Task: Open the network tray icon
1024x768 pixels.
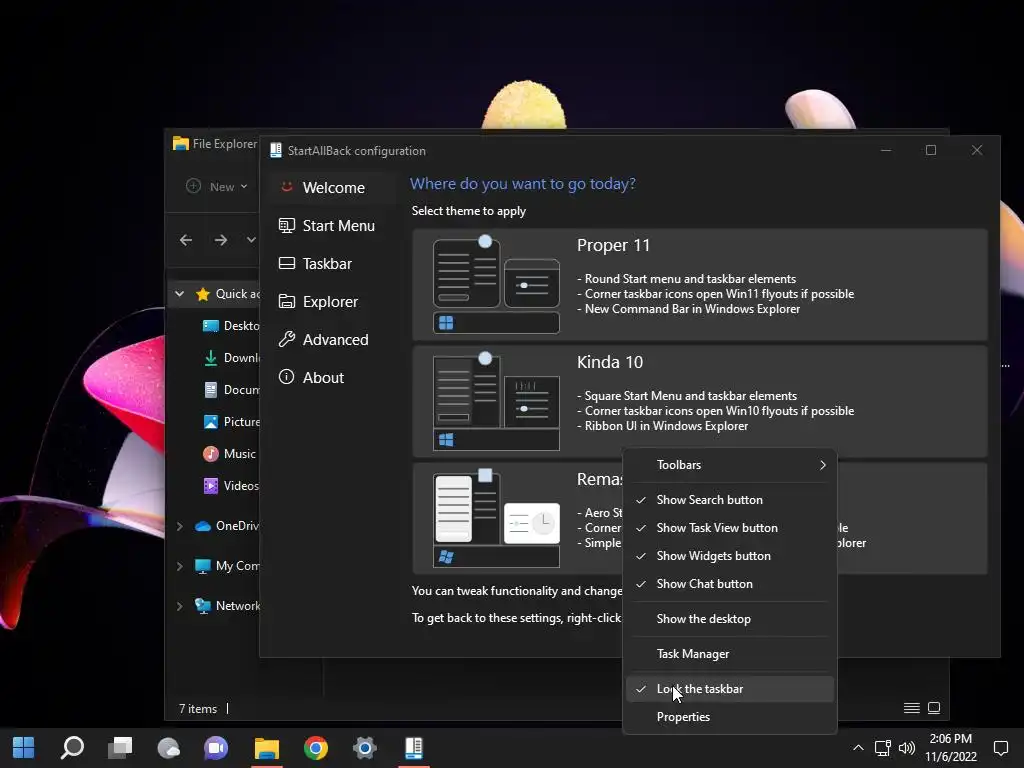Action: pyautogui.click(x=883, y=748)
